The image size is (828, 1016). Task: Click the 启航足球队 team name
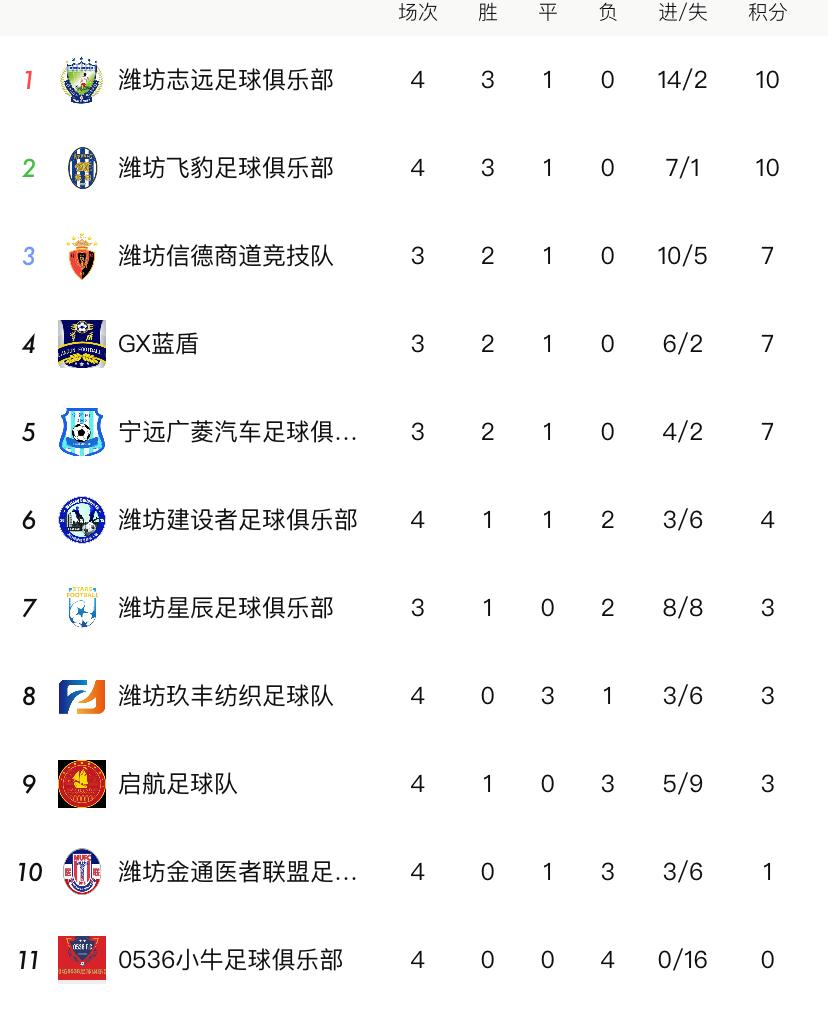178,784
